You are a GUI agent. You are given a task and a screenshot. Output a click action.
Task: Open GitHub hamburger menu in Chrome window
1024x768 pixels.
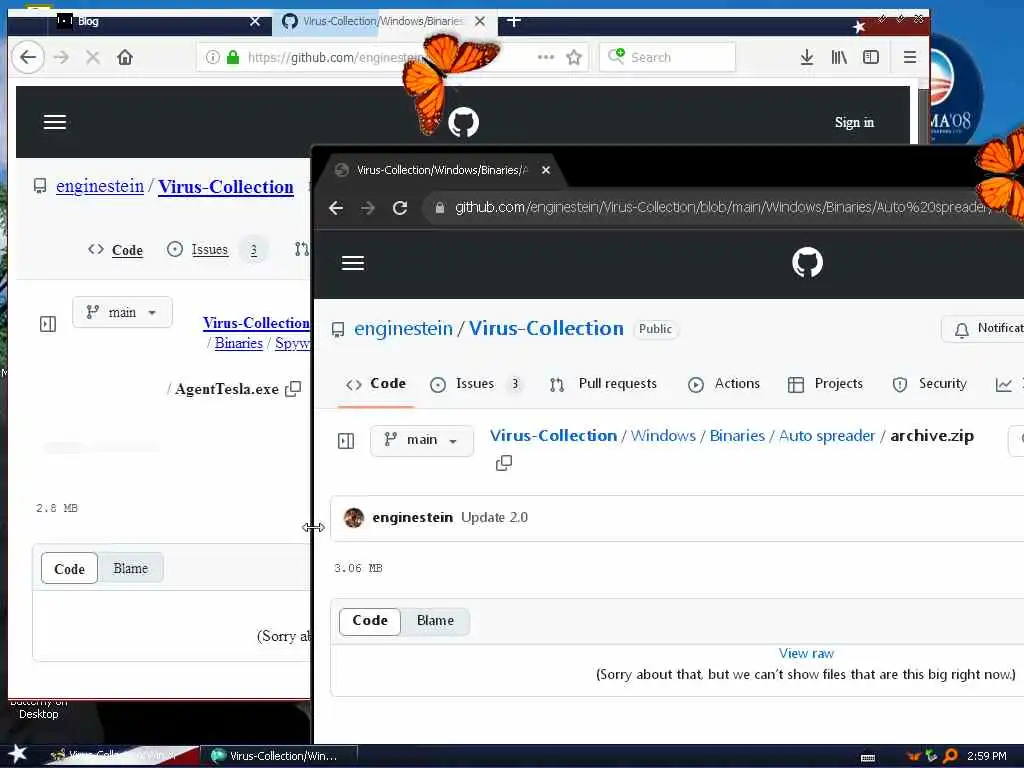[x=353, y=263]
